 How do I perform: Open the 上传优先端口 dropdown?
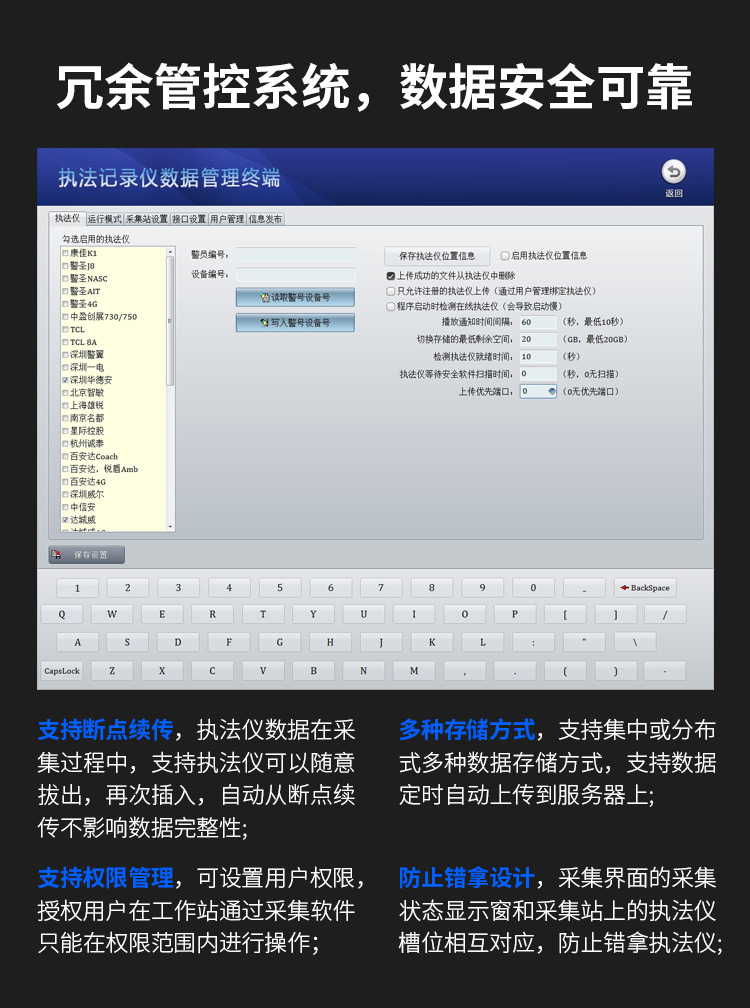point(551,391)
